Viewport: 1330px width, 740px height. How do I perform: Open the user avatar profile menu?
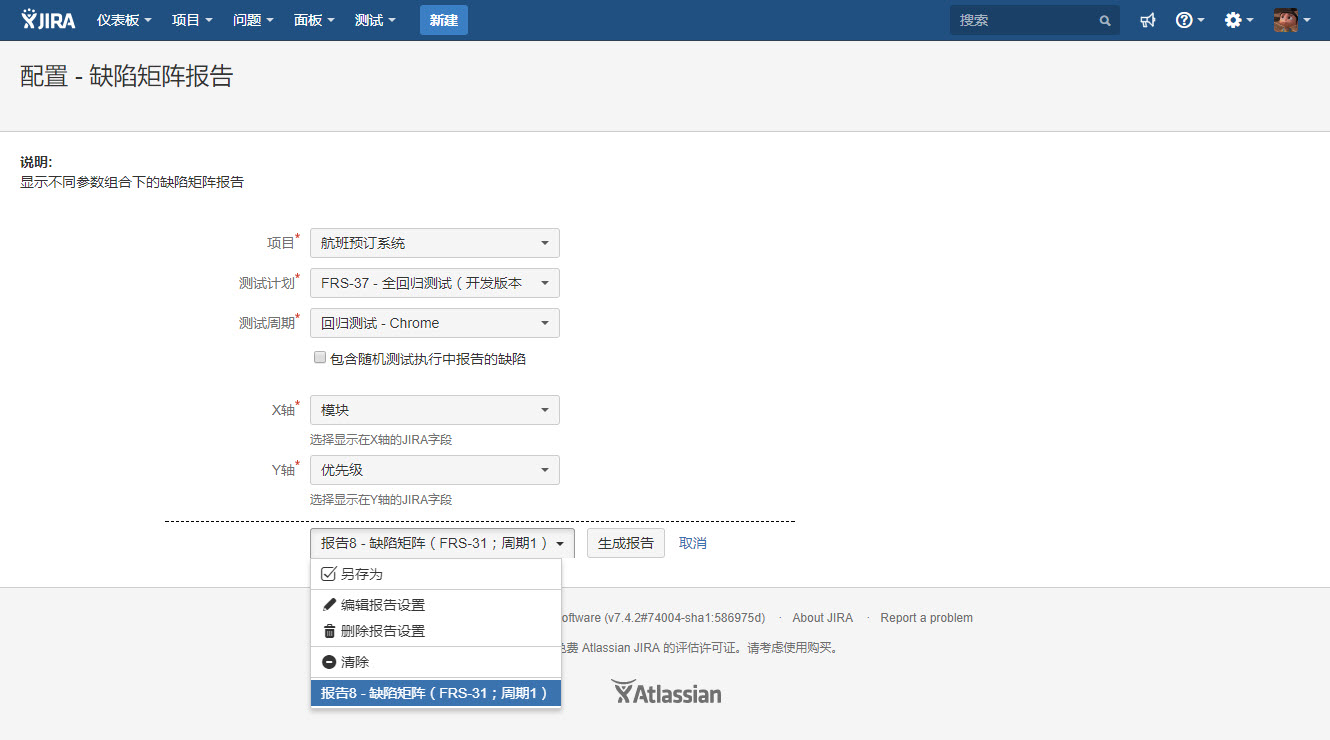[x=1292, y=20]
